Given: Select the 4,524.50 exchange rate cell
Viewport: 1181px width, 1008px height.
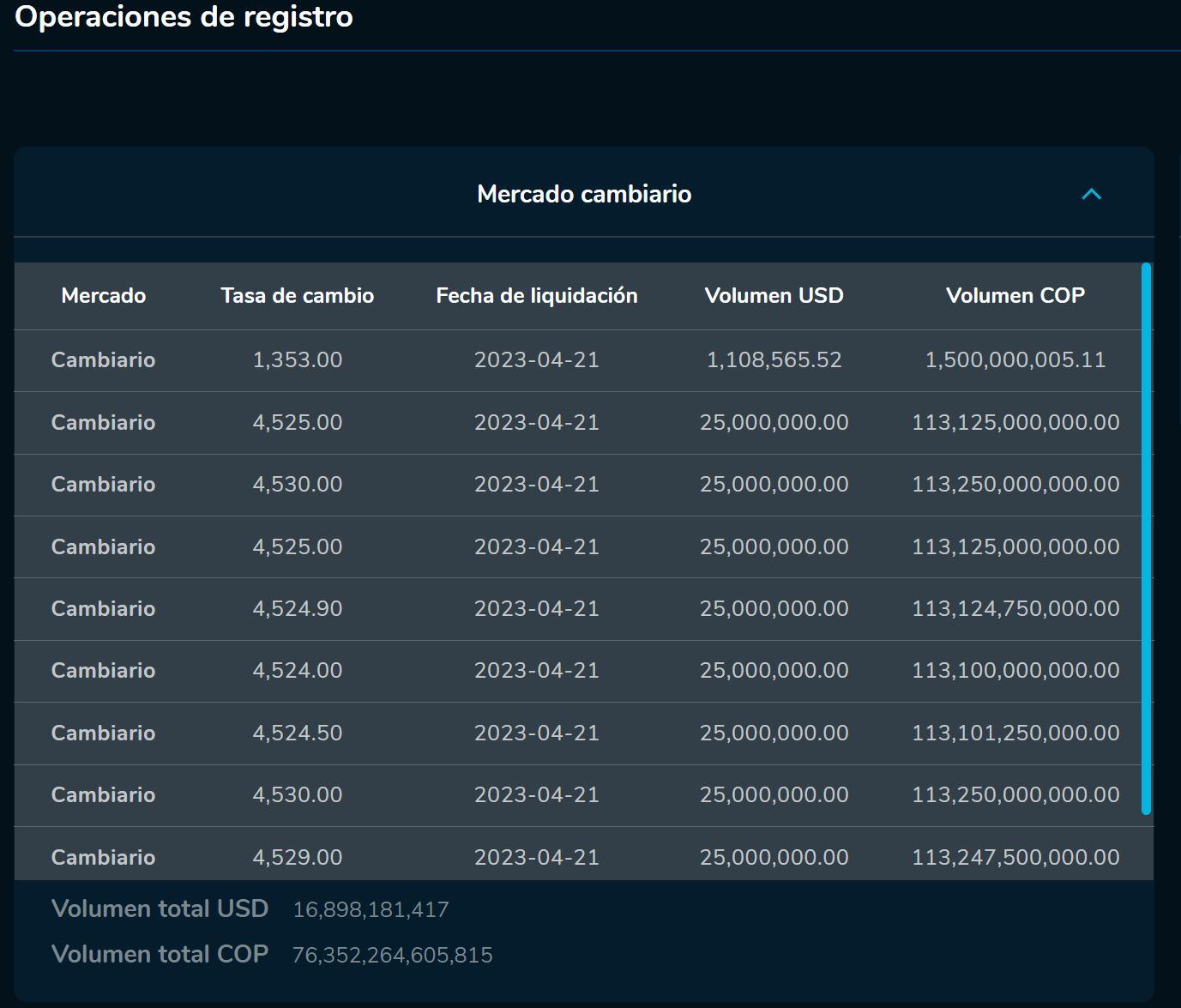Looking at the screenshot, I should (x=297, y=733).
